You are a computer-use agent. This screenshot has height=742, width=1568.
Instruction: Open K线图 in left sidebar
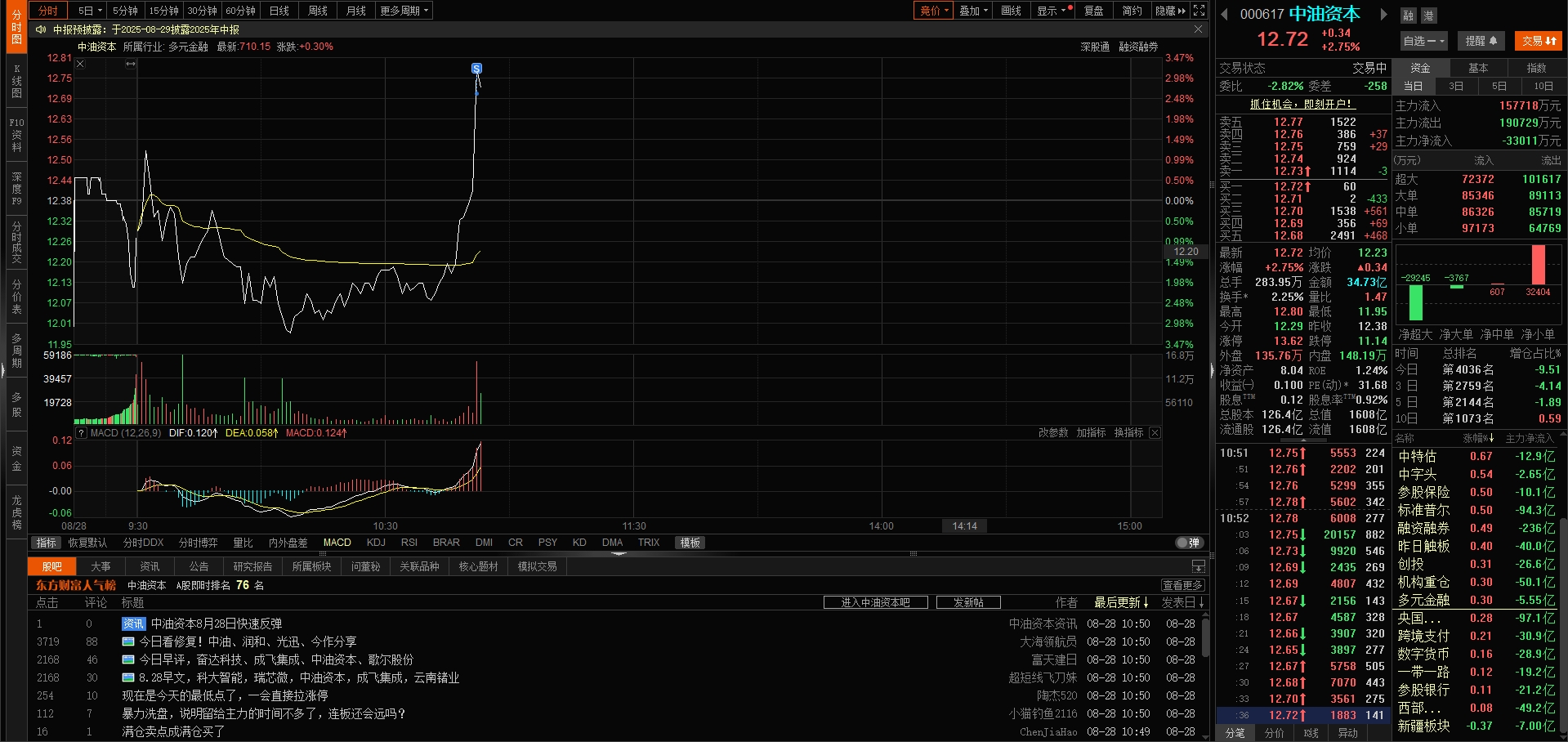(x=16, y=82)
